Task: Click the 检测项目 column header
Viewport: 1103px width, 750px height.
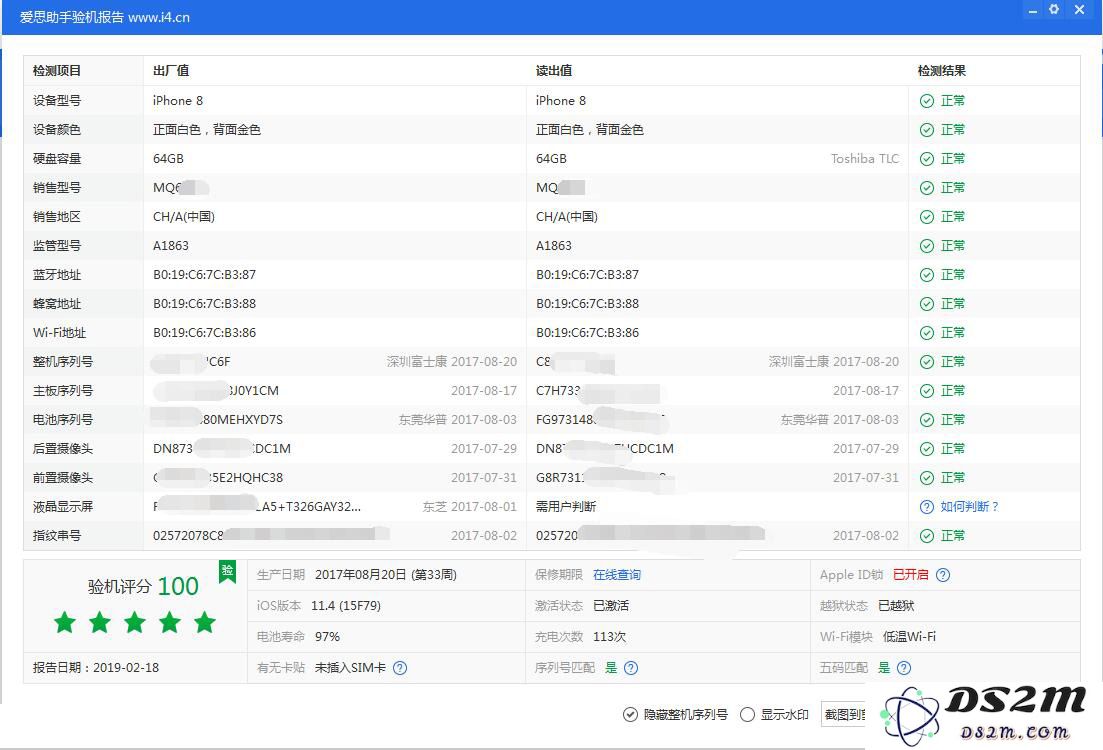Action: point(57,71)
